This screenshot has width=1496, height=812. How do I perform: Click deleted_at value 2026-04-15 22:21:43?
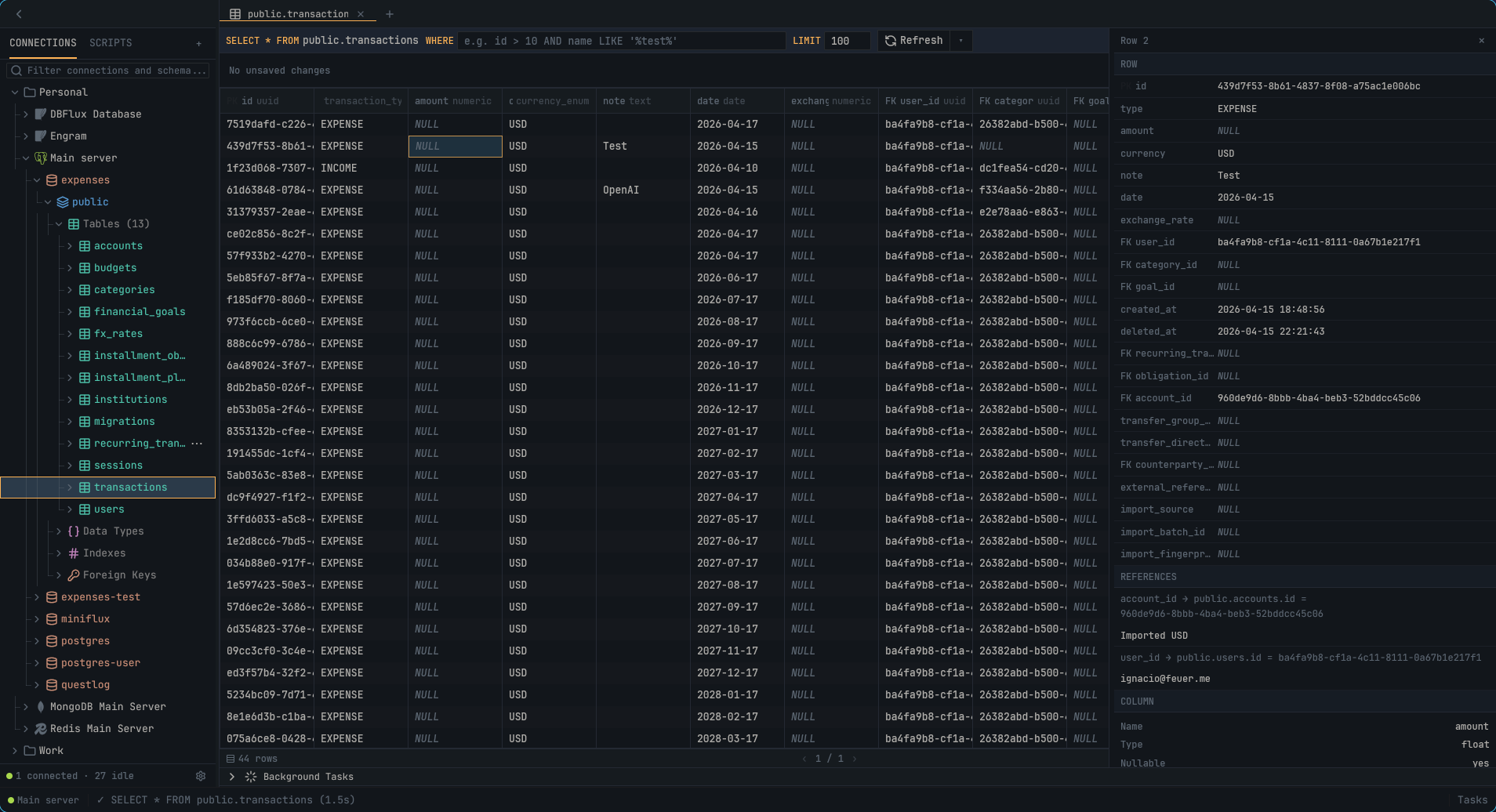[1271, 332]
